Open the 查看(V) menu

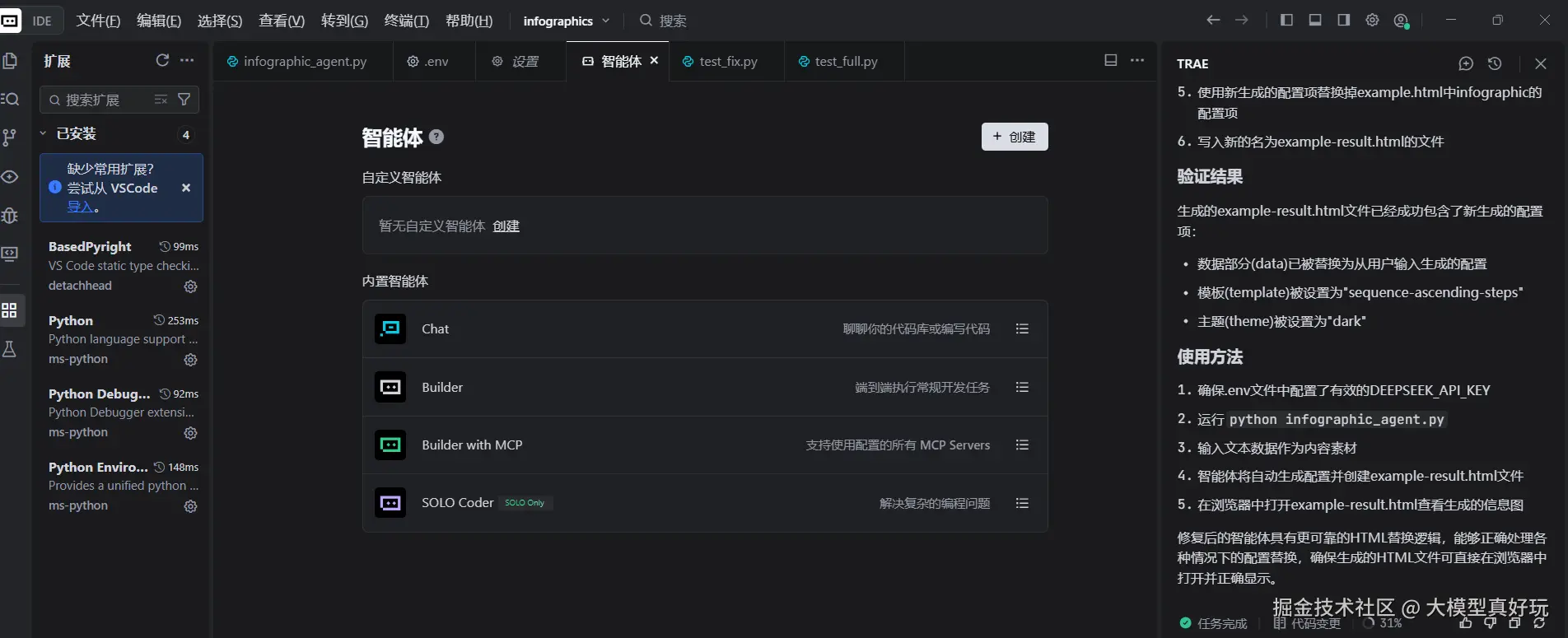click(282, 21)
